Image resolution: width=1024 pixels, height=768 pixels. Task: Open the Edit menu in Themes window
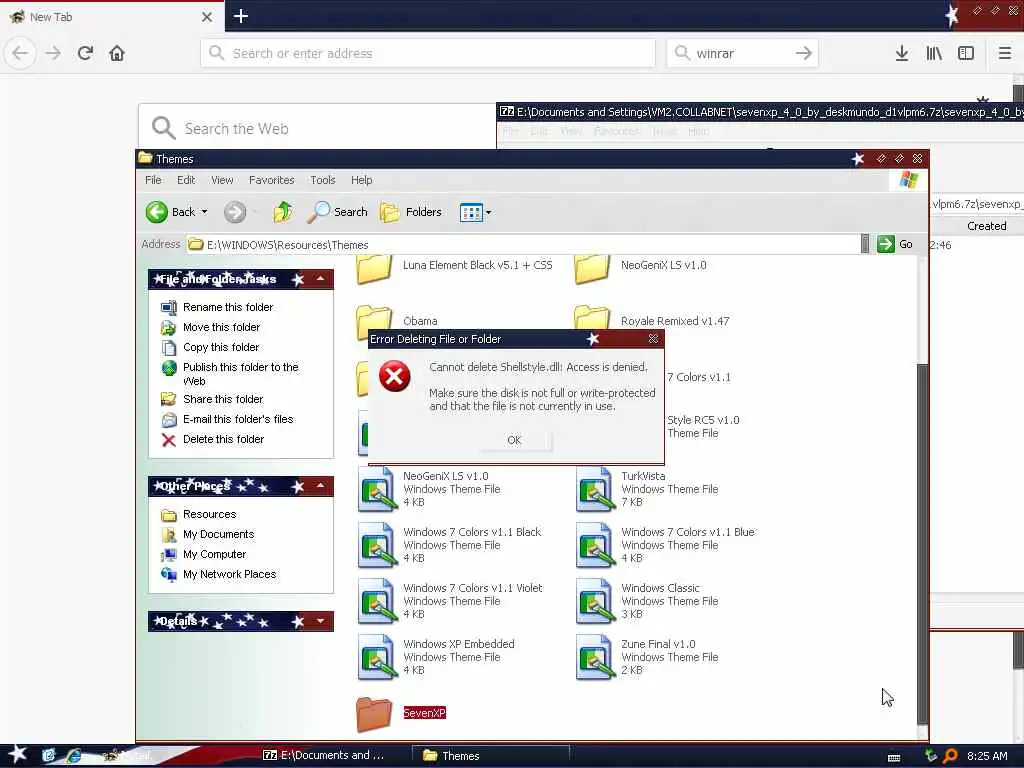[186, 180]
